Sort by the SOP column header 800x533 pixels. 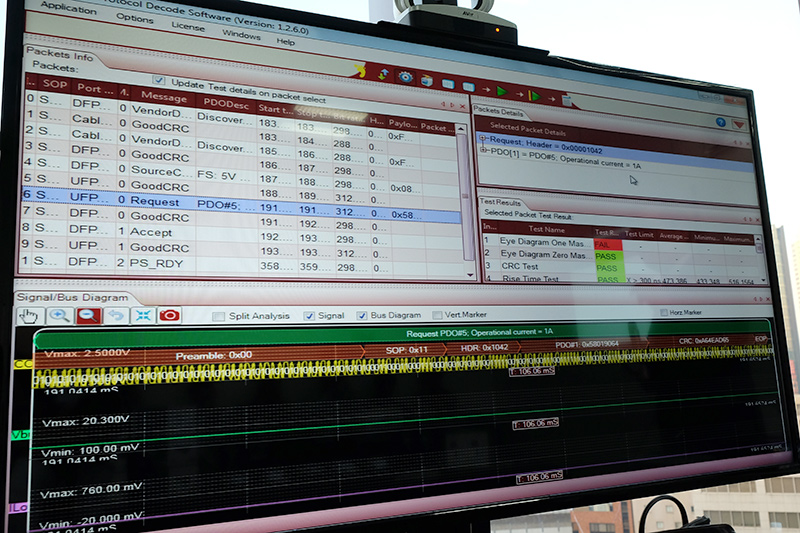point(55,84)
